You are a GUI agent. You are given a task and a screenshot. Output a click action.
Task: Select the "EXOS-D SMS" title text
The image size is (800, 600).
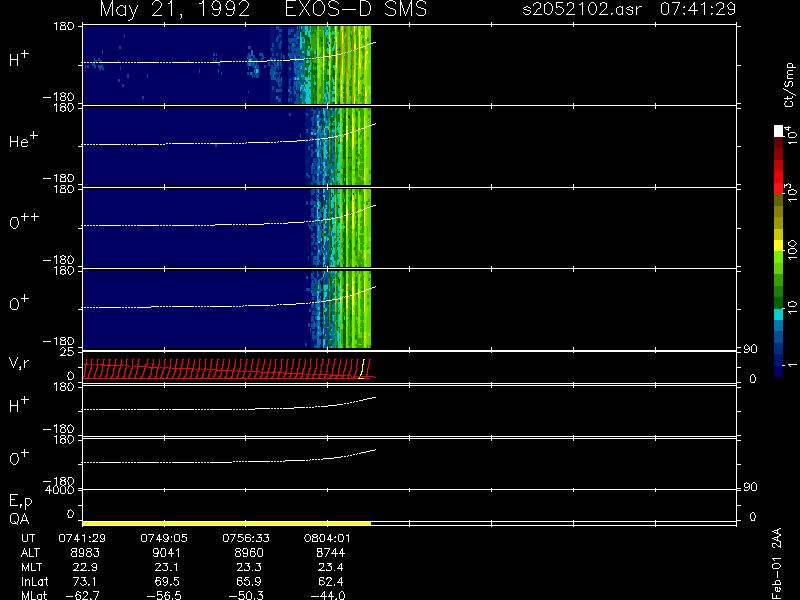click(x=356, y=9)
